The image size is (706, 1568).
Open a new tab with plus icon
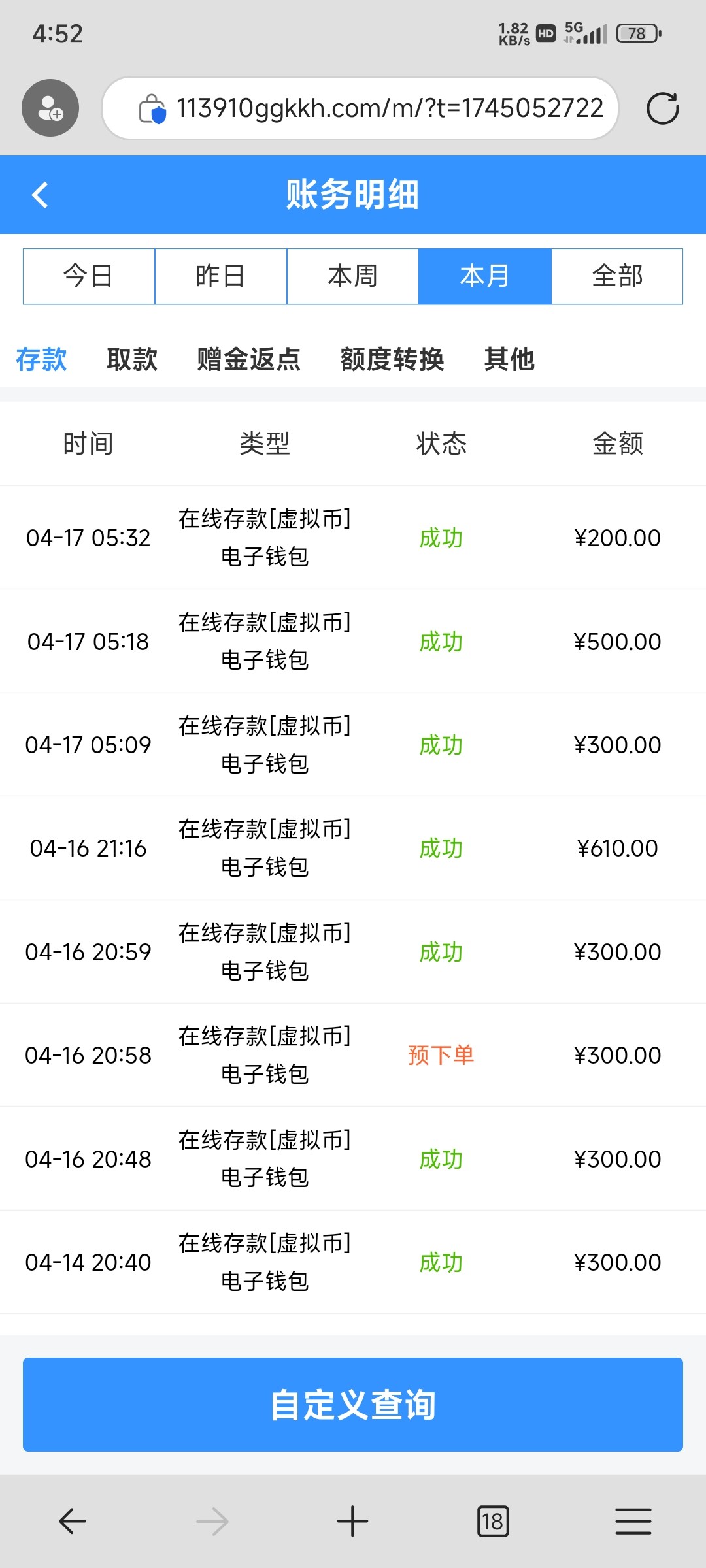click(352, 1521)
